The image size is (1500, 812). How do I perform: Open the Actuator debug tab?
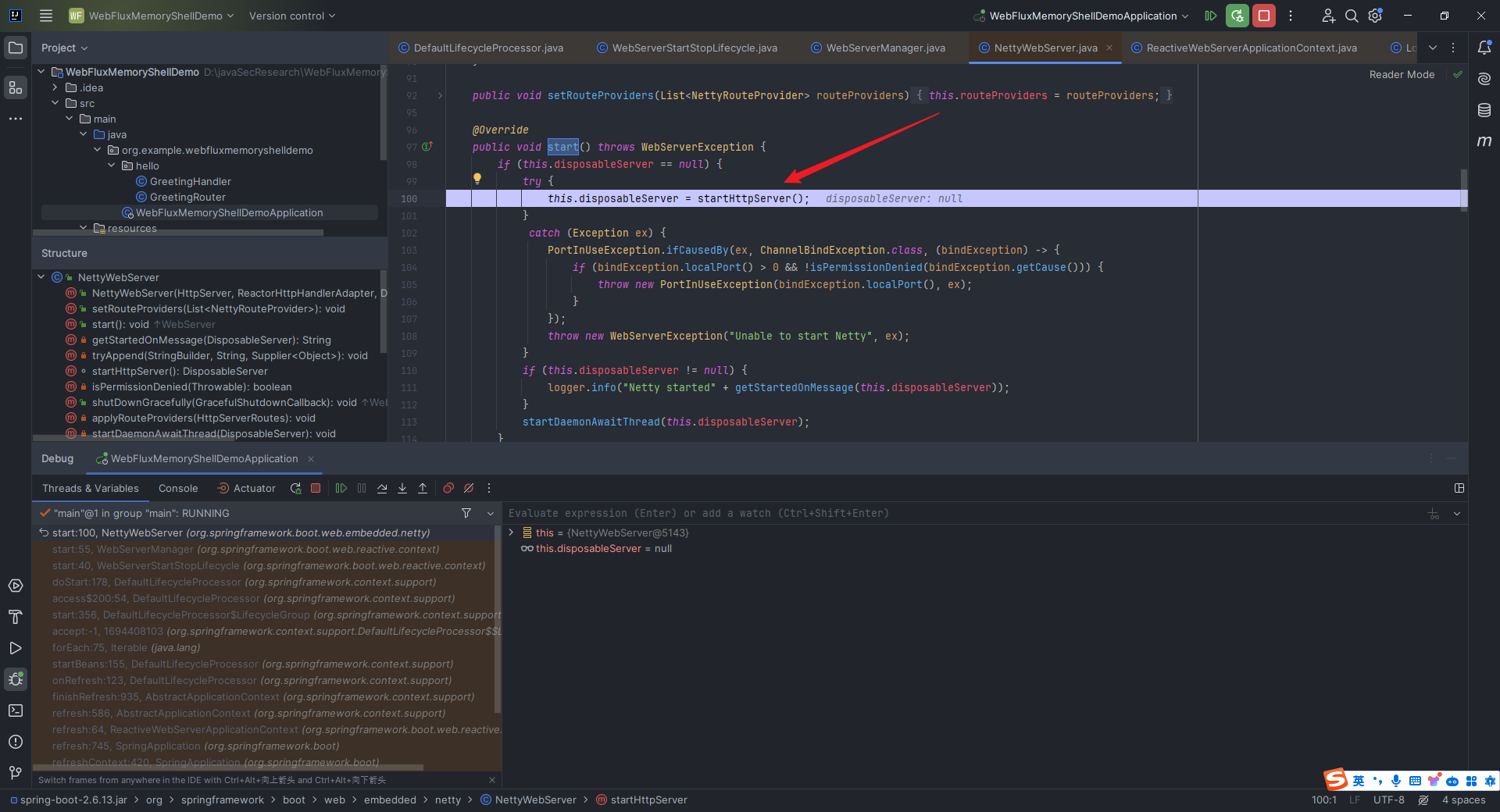(246, 488)
